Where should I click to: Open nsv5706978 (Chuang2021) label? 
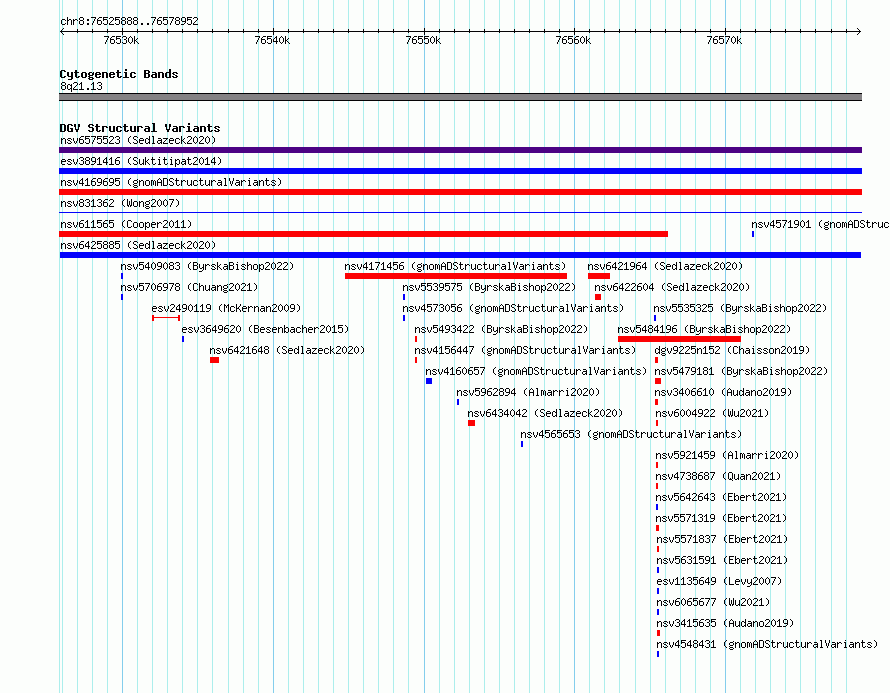189,287
